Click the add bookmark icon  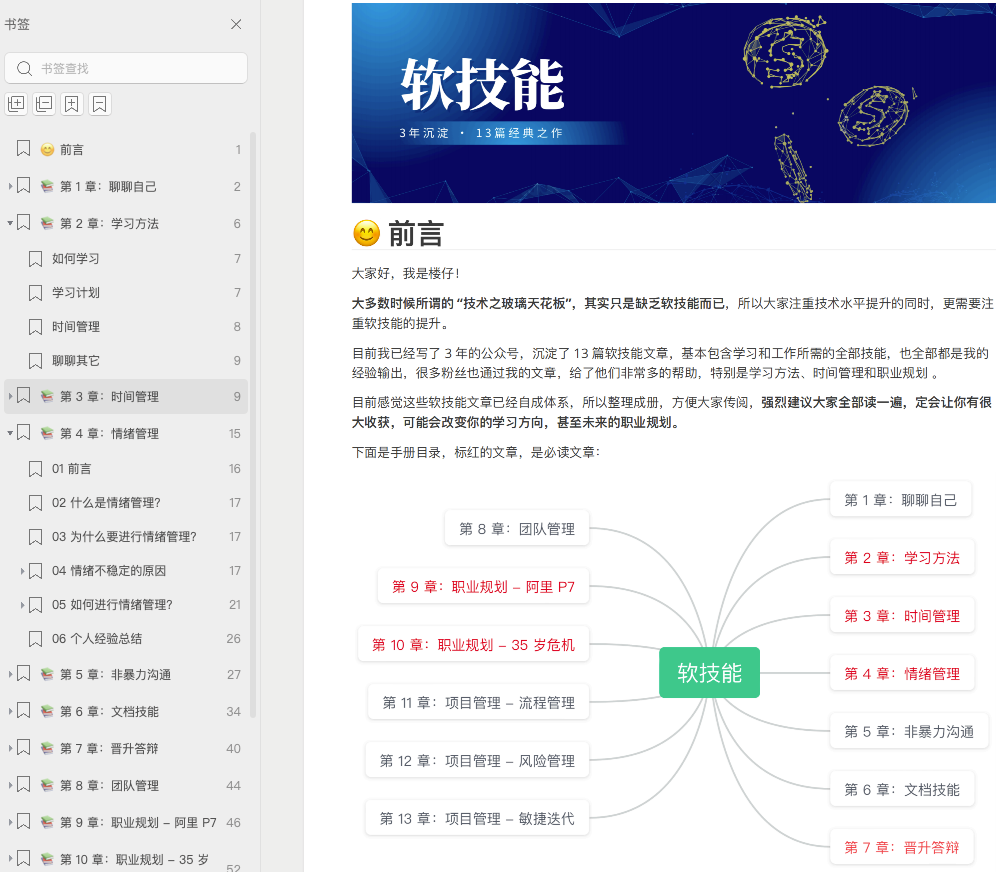pyautogui.click(x=72, y=104)
